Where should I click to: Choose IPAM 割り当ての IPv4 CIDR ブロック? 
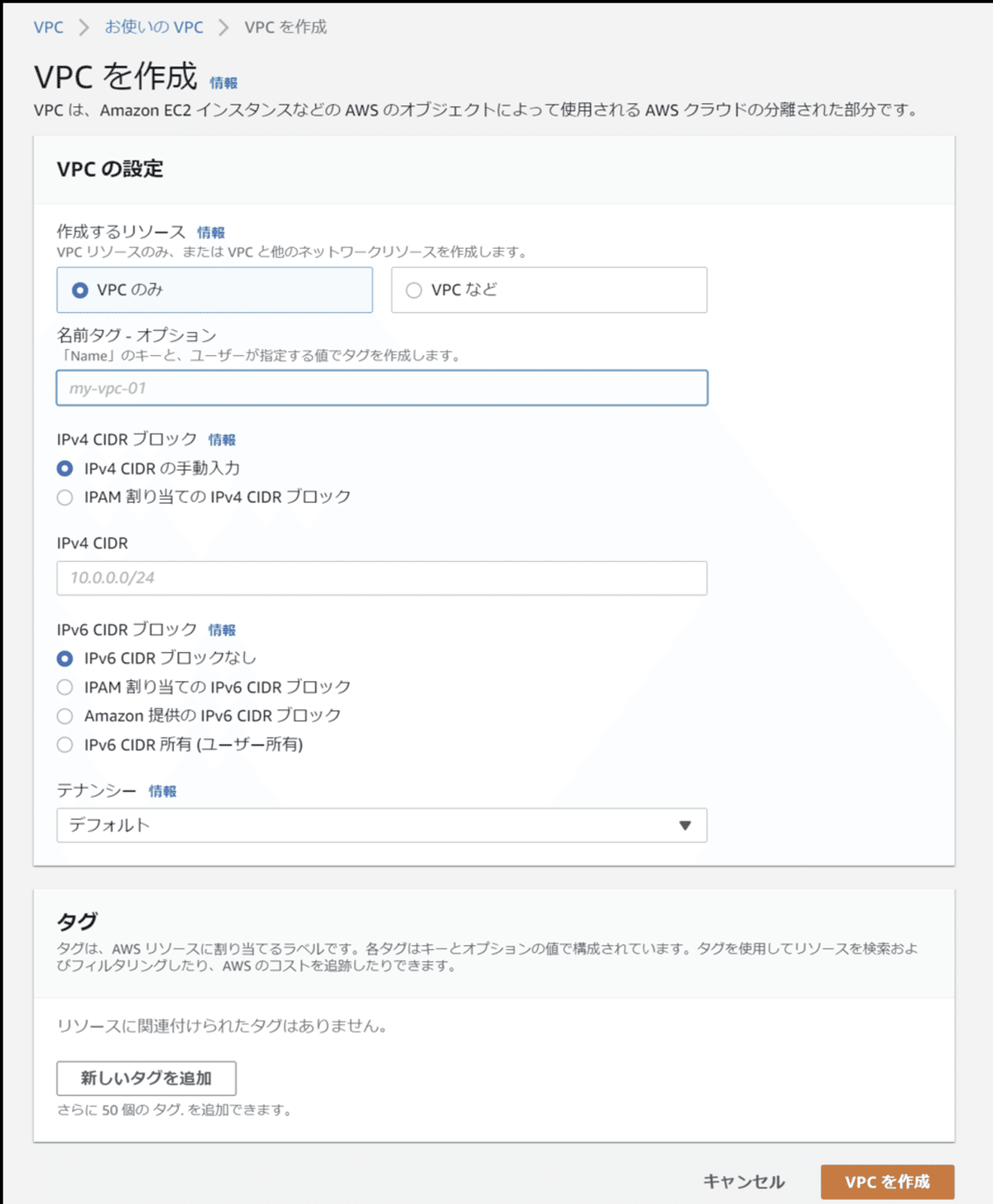(65, 497)
